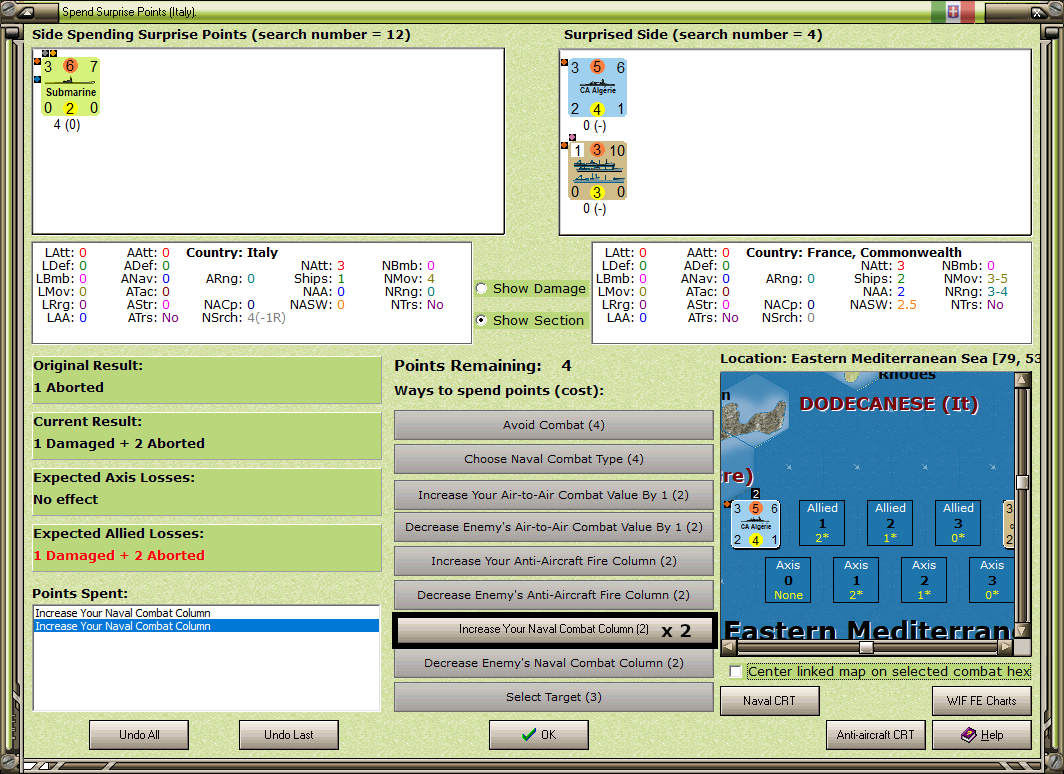Click map horizontal scrollbar left arrow

point(728,647)
